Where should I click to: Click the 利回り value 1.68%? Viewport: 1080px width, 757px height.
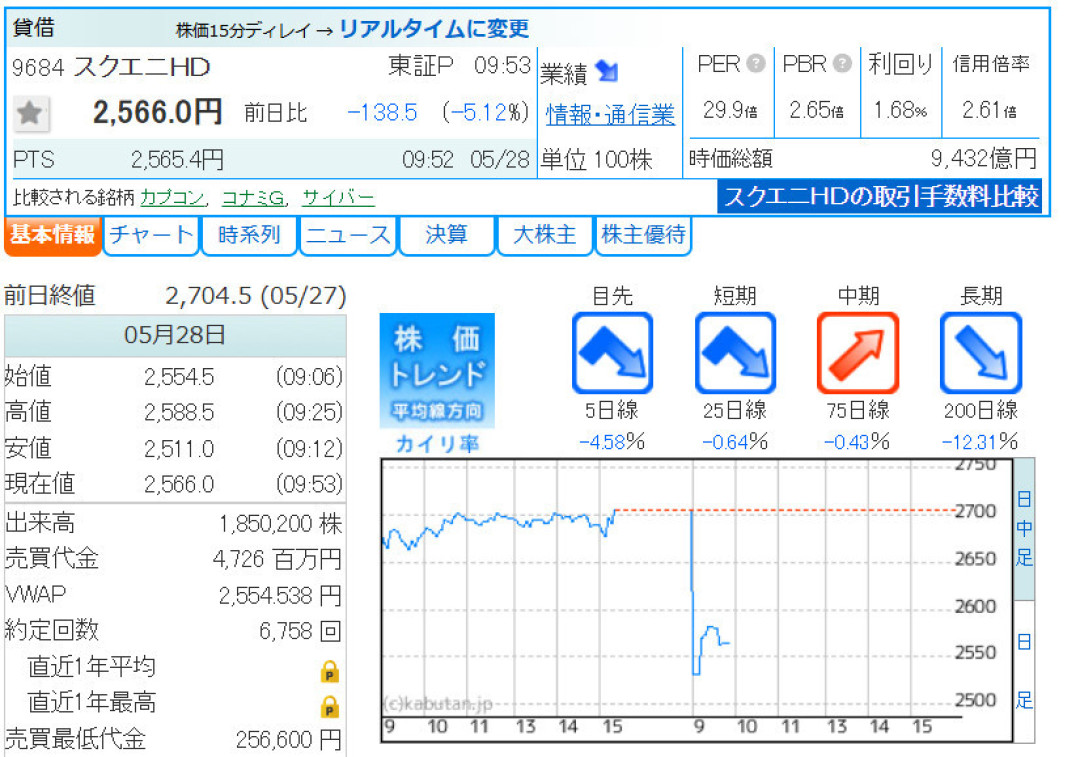coord(900,110)
